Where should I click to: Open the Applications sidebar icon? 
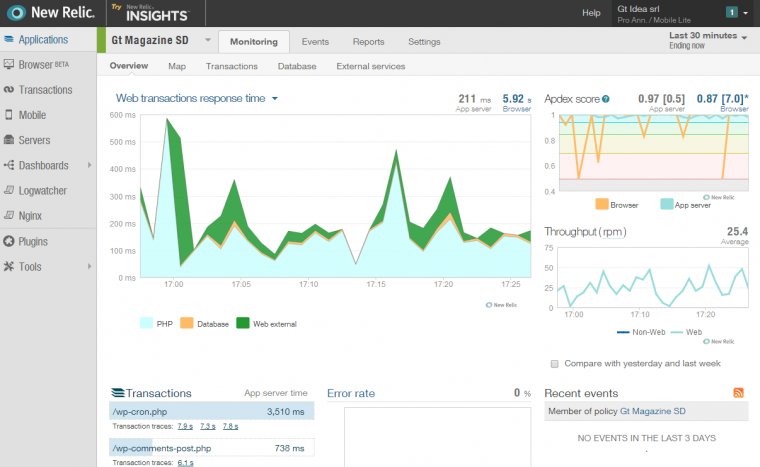point(9,39)
